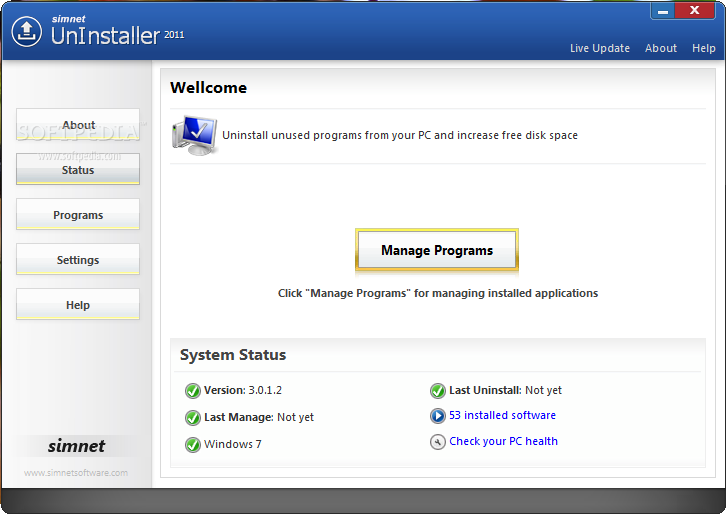Click the Uninstall unused programs description text
This screenshot has width=726, height=514.
400,135
